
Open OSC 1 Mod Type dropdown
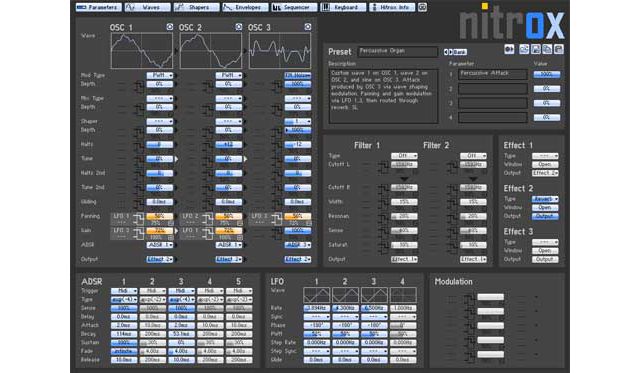[x=160, y=75]
